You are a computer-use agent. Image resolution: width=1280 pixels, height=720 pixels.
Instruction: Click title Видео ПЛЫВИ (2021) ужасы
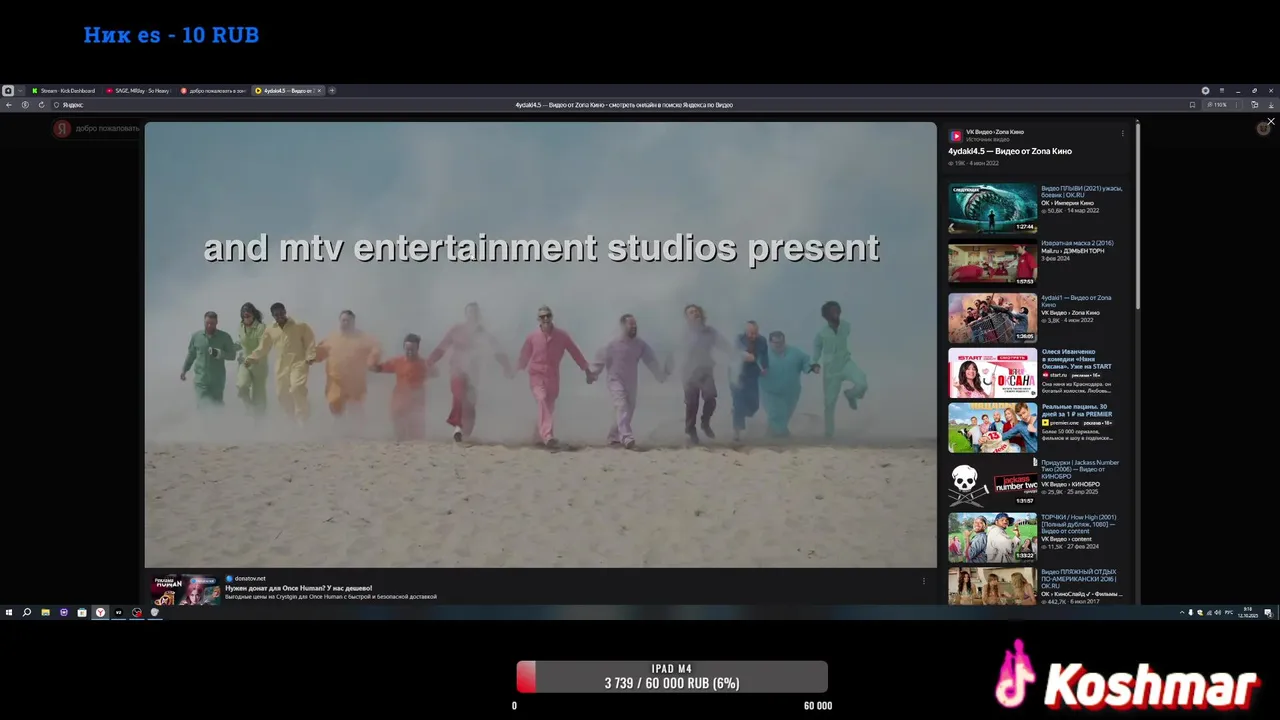1081,191
